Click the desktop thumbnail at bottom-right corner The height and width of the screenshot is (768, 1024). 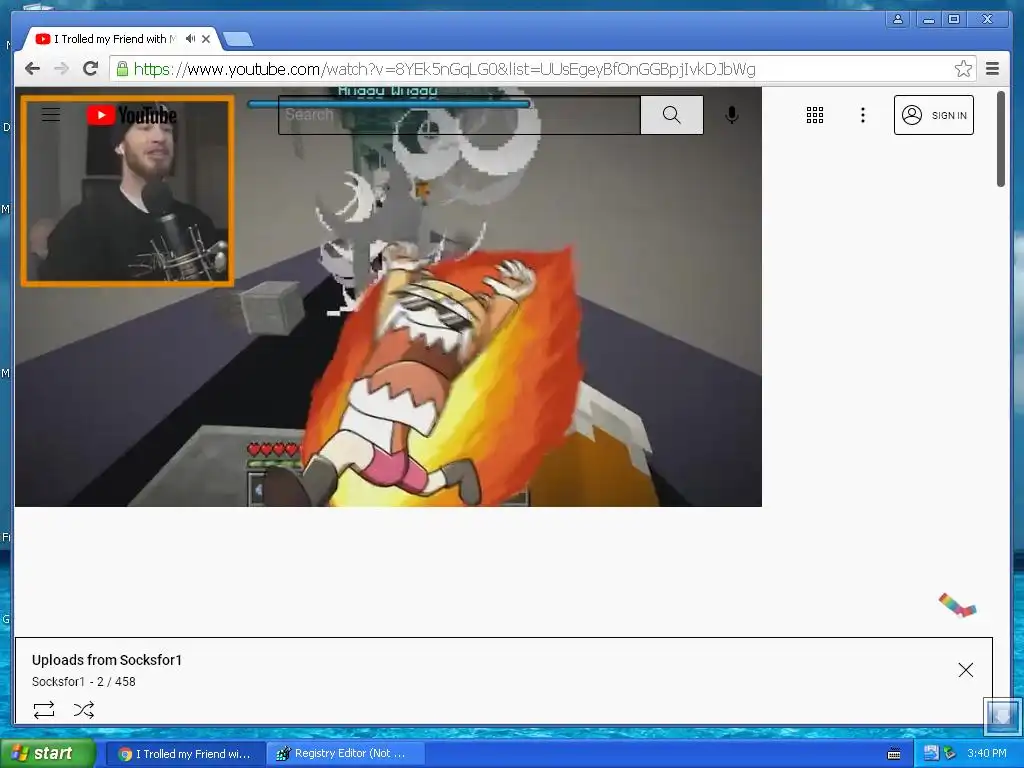coord(1002,716)
